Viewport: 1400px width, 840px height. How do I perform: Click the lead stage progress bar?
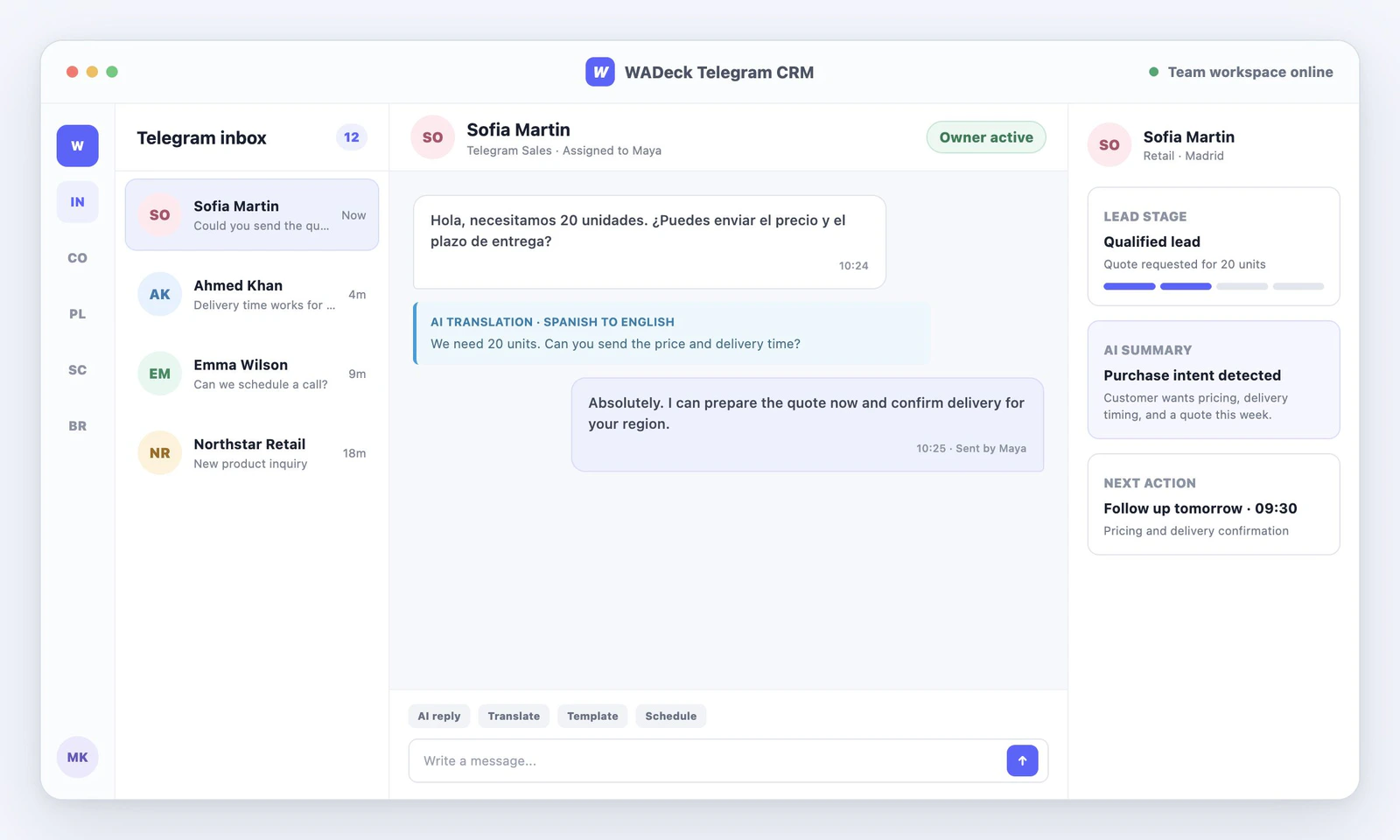1214,286
